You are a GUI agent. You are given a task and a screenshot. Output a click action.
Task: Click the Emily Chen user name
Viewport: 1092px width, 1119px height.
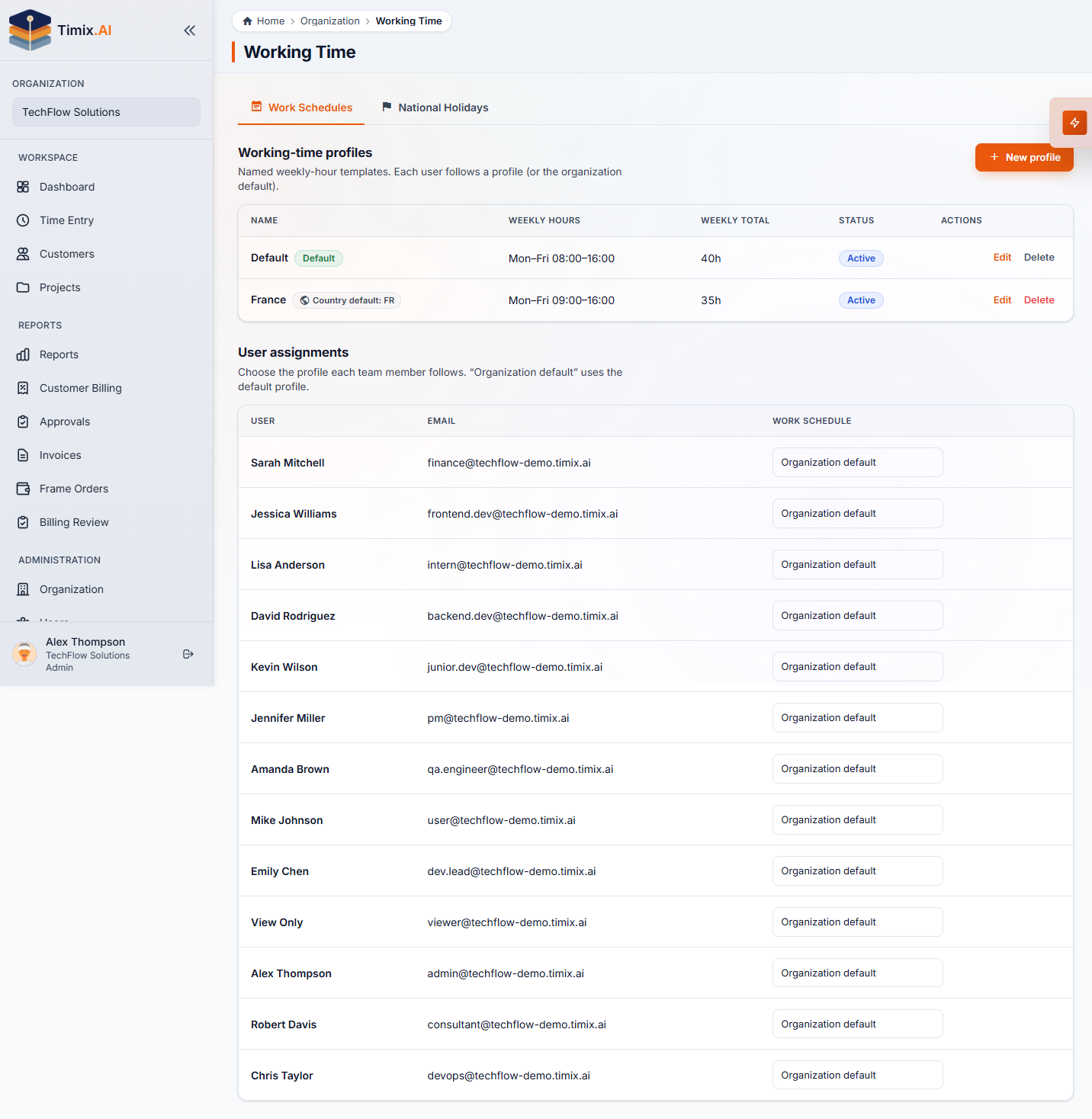280,871
